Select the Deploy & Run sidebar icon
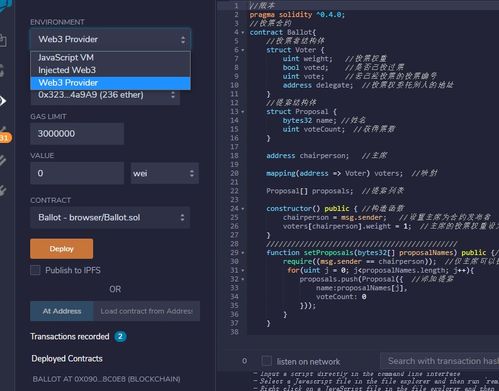Screen dimensions: 499x391 (x=3, y=101)
